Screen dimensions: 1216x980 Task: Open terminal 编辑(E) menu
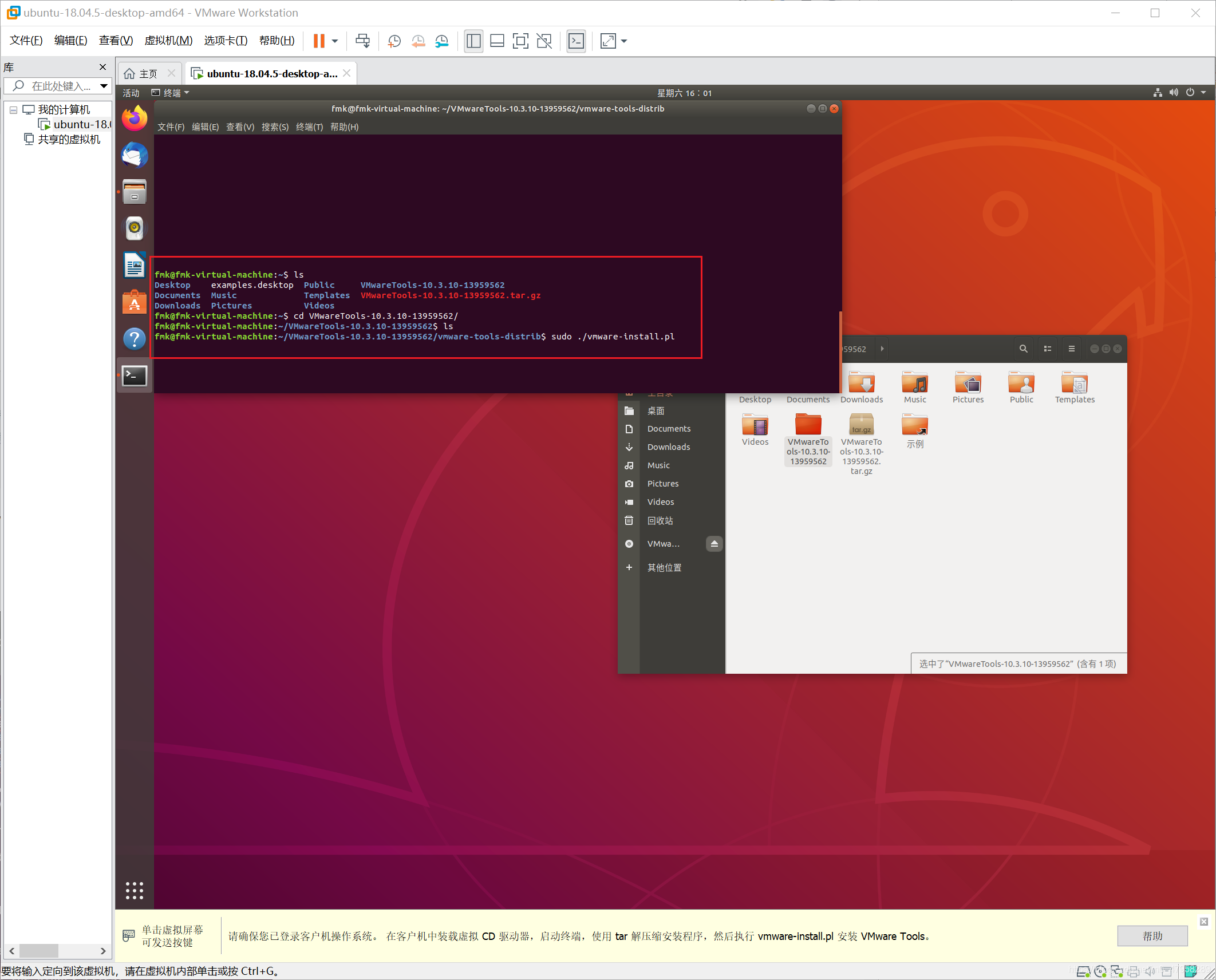click(x=205, y=127)
